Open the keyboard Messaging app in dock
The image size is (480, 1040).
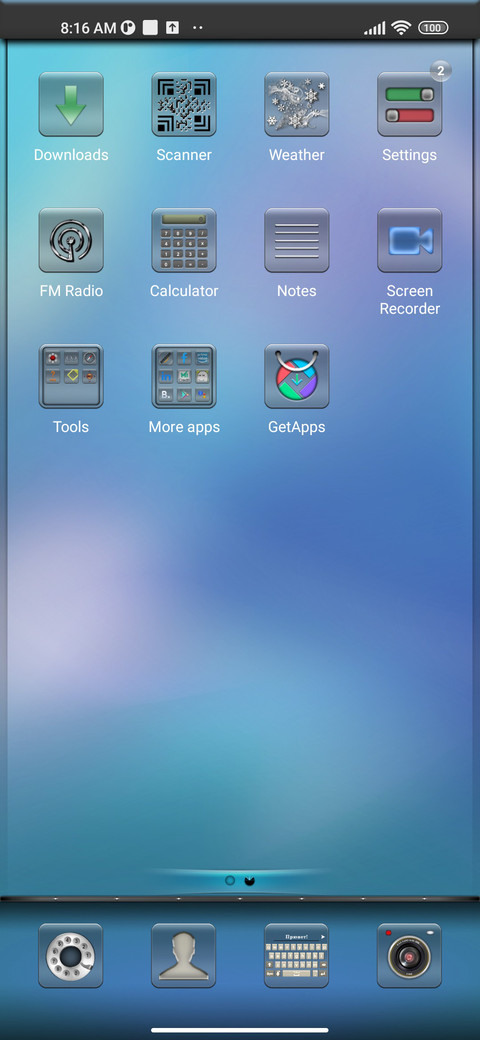[x=296, y=956]
